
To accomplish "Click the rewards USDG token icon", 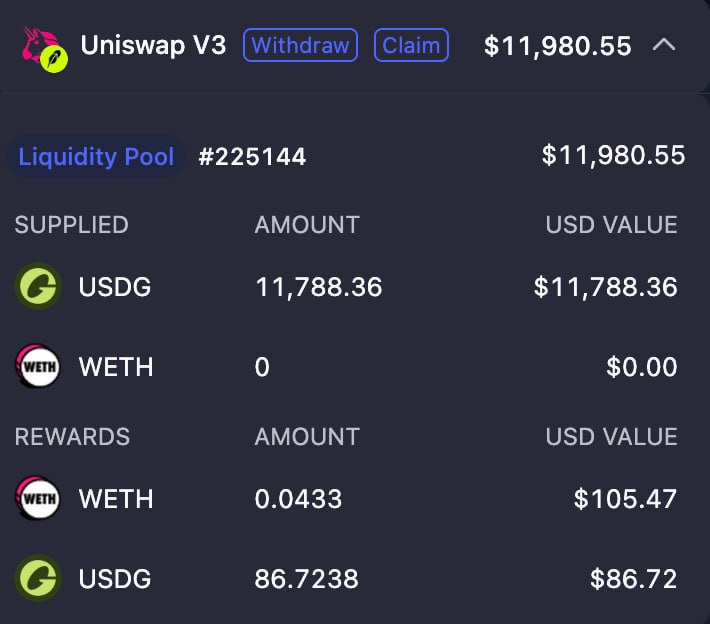I will (38, 578).
